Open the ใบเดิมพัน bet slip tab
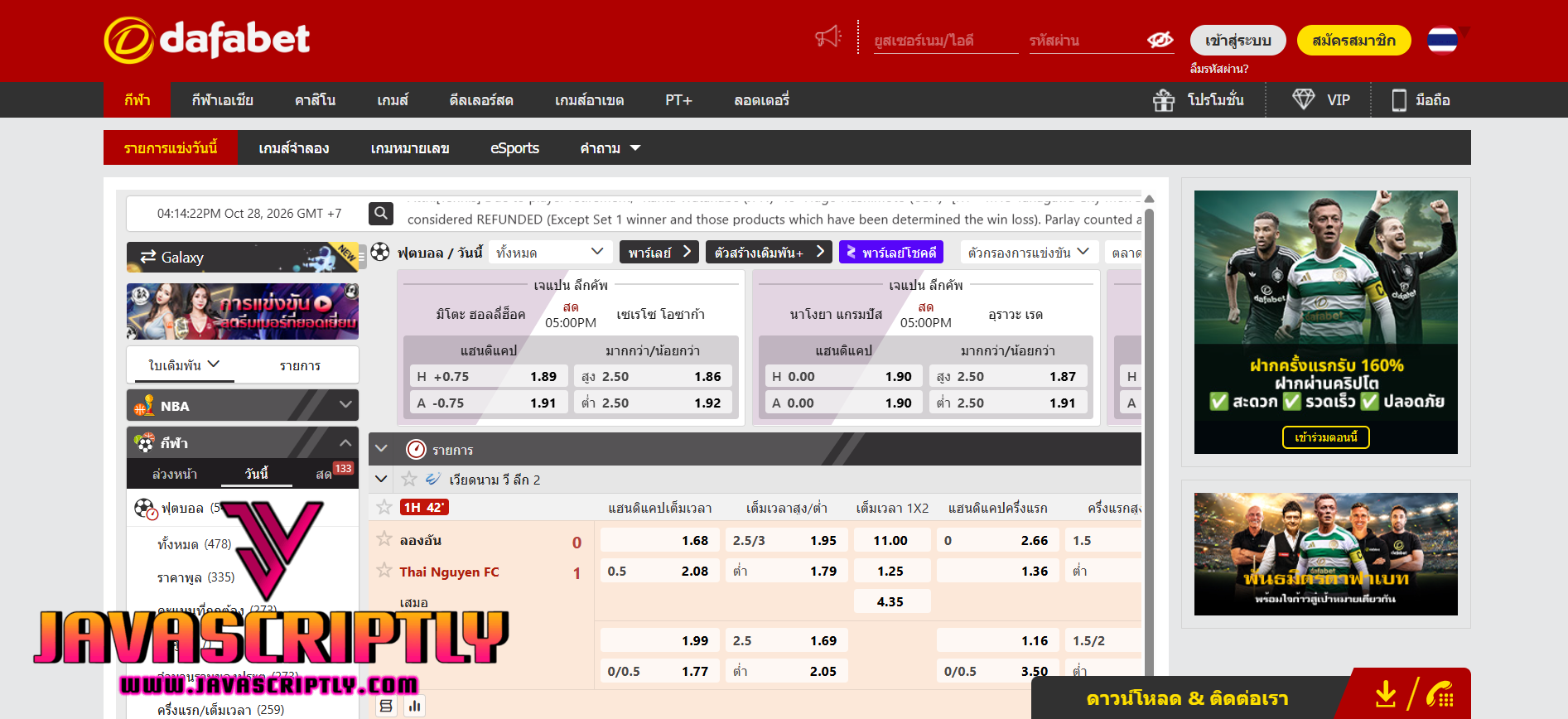Viewport: 1568px width, 719px height. [182, 365]
